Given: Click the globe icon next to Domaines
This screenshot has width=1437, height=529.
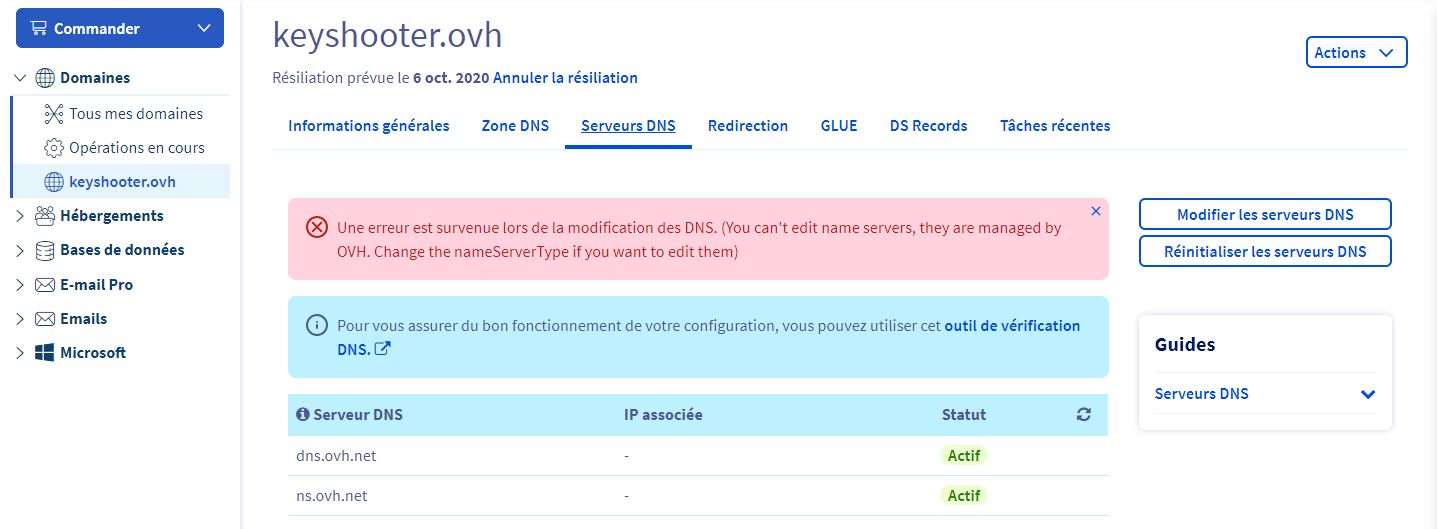Looking at the screenshot, I should point(45,78).
